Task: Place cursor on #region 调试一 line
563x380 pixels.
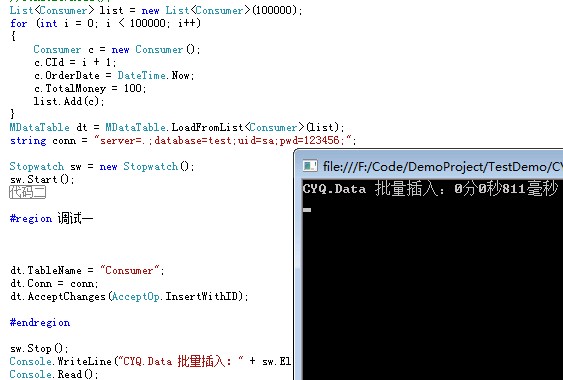Action: coord(51,218)
